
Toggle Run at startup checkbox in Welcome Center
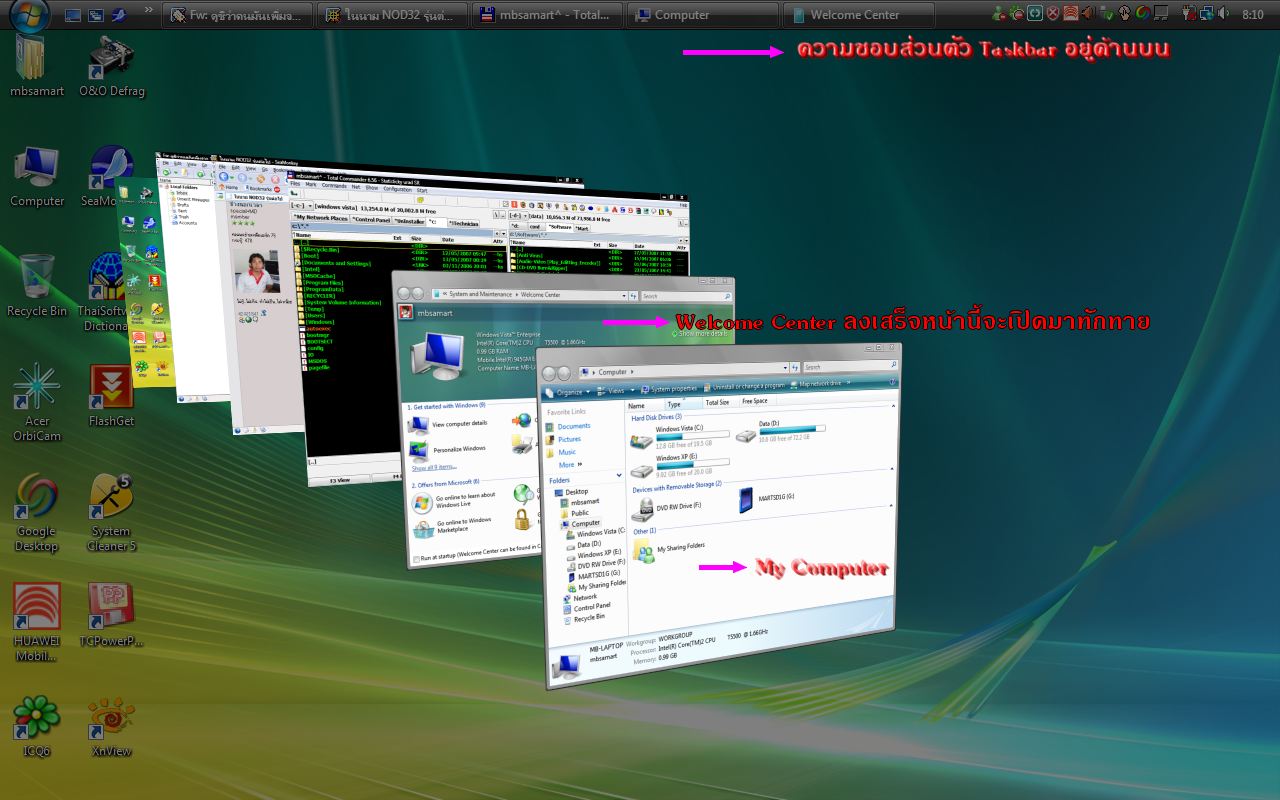pyautogui.click(x=416, y=558)
